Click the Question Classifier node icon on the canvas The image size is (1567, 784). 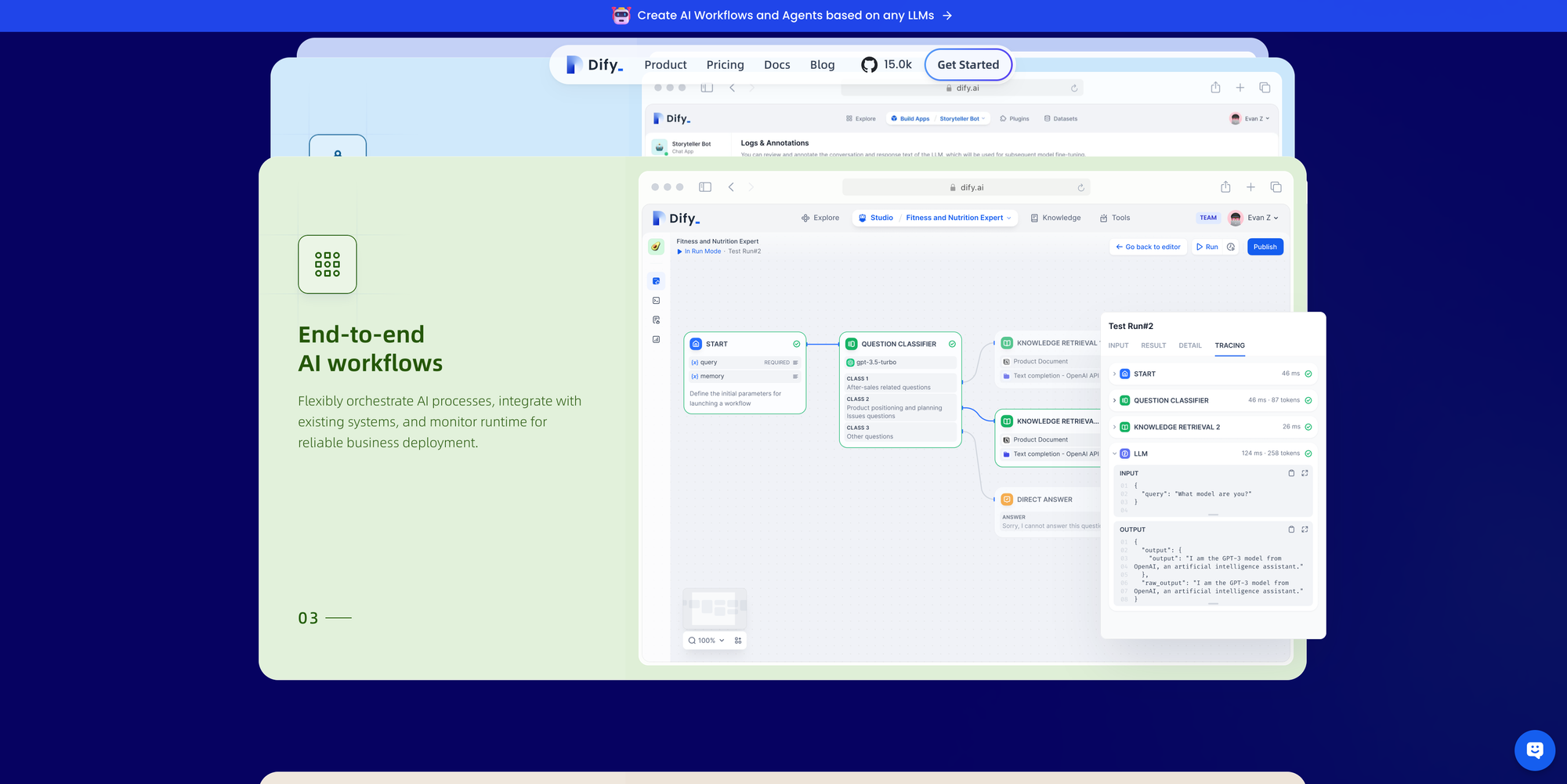coord(851,344)
